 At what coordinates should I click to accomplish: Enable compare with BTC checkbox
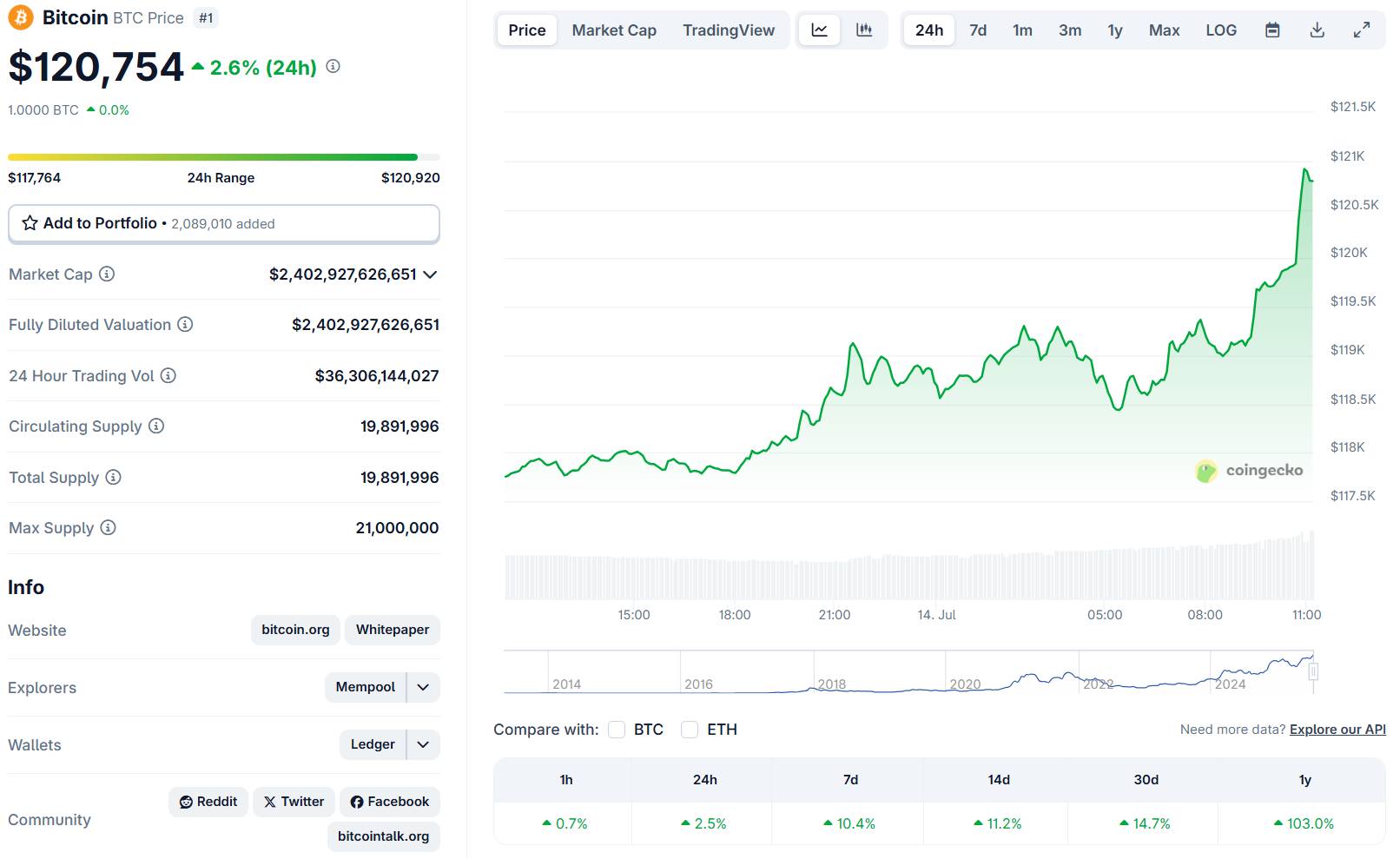(617, 730)
